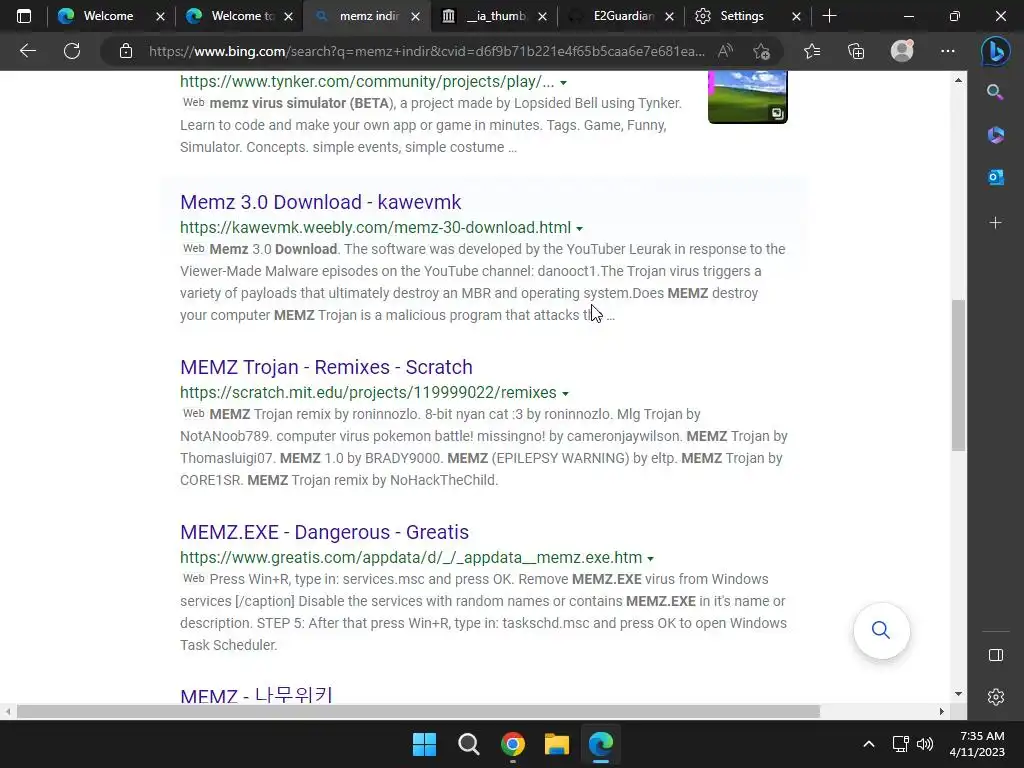Image resolution: width=1024 pixels, height=768 pixels.
Task: Click the address bar URL field
Action: [x=426, y=51]
